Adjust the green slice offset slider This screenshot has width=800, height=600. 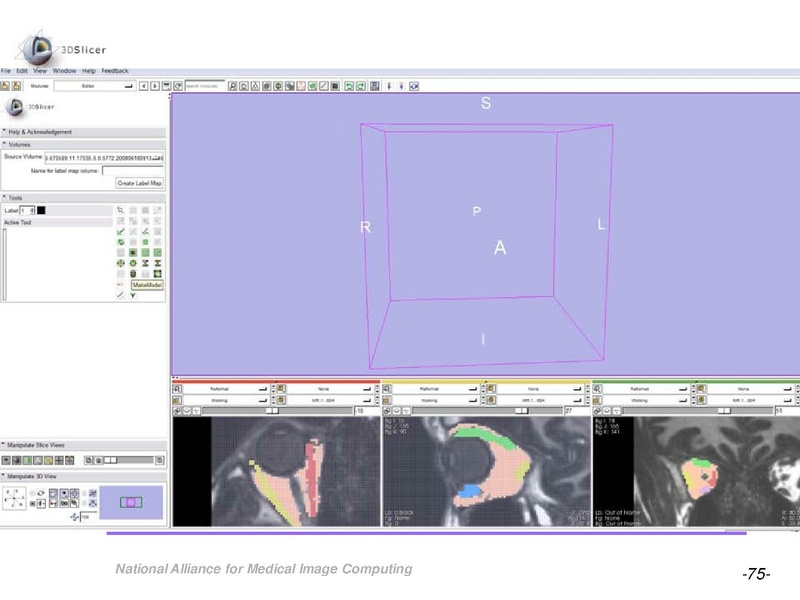coord(697,411)
